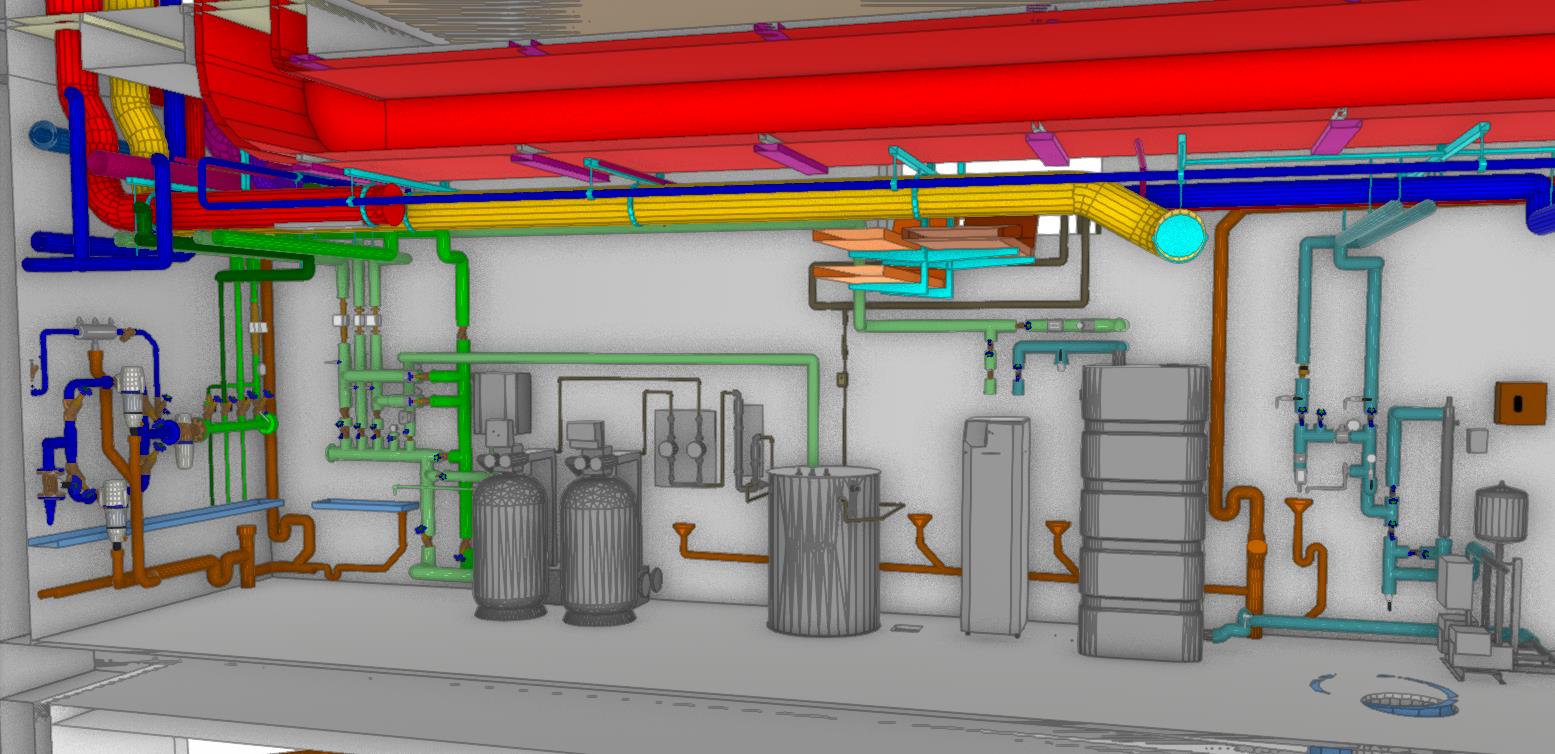
Task: Select the right dark gray filter vessel
Action: [600, 550]
